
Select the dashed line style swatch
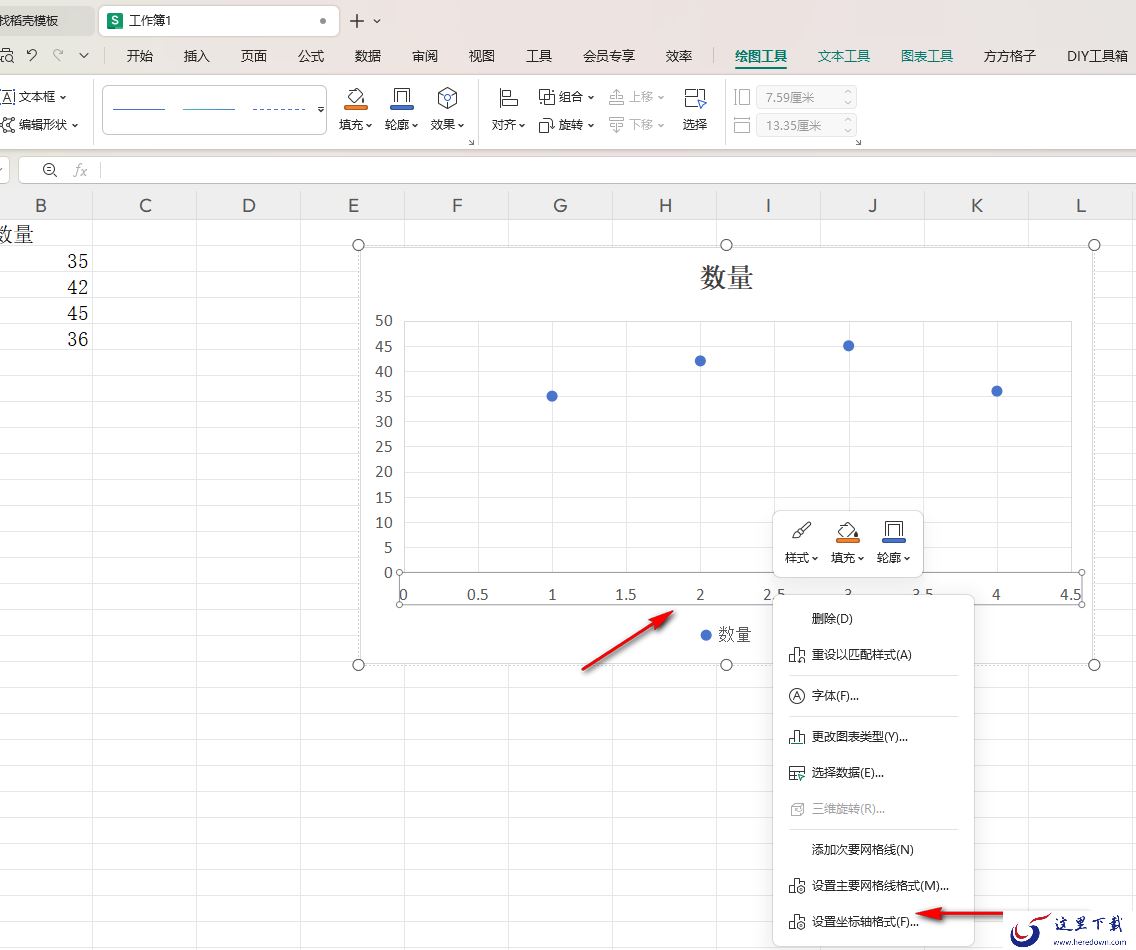(x=279, y=109)
